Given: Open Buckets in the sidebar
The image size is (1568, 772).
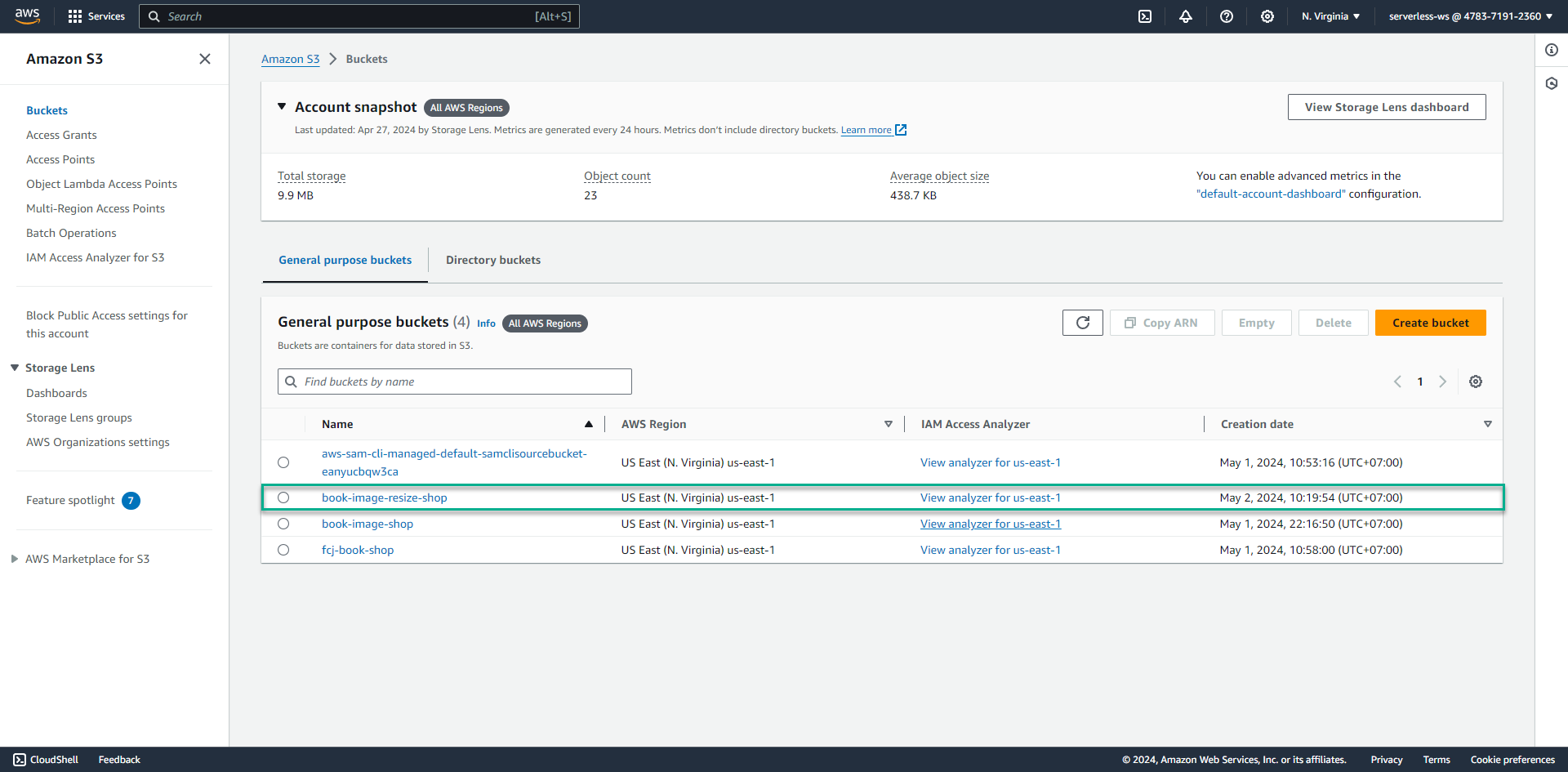Looking at the screenshot, I should [x=47, y=110].
